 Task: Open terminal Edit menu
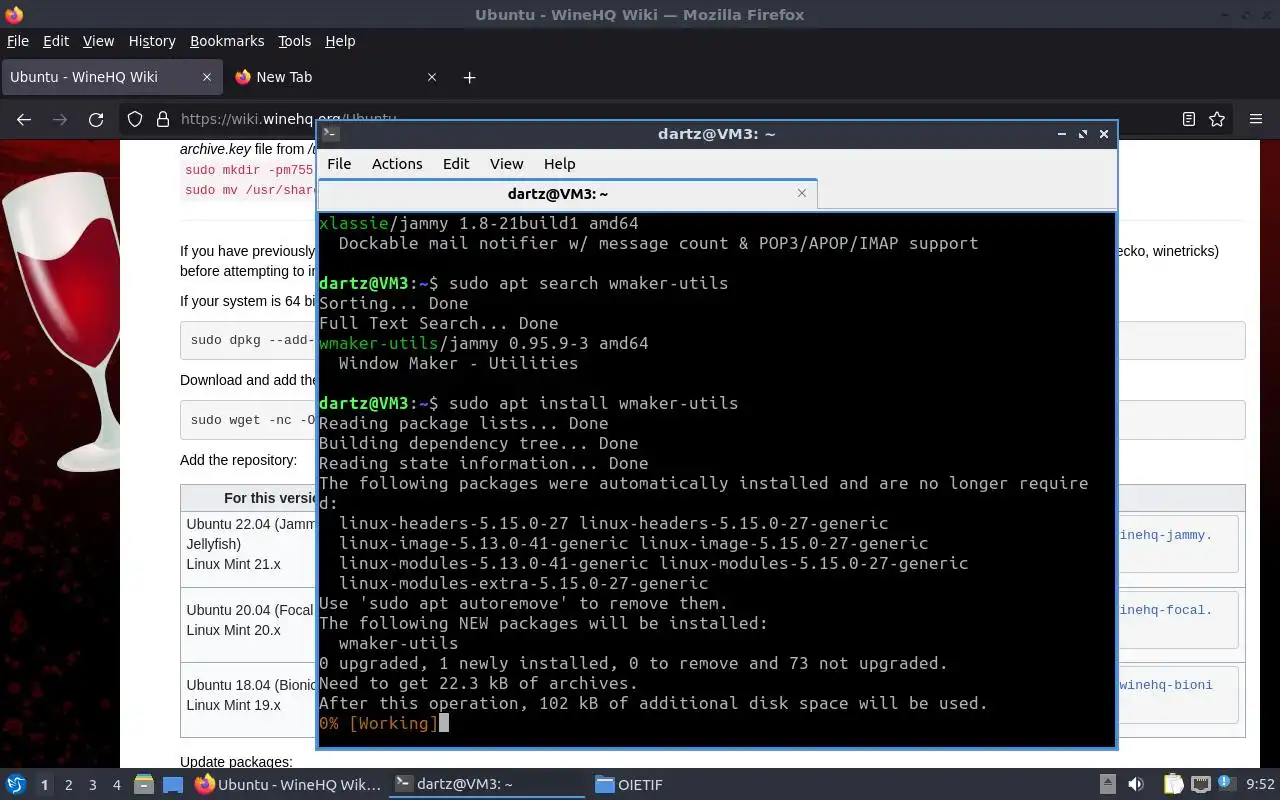tap(456, 164)
